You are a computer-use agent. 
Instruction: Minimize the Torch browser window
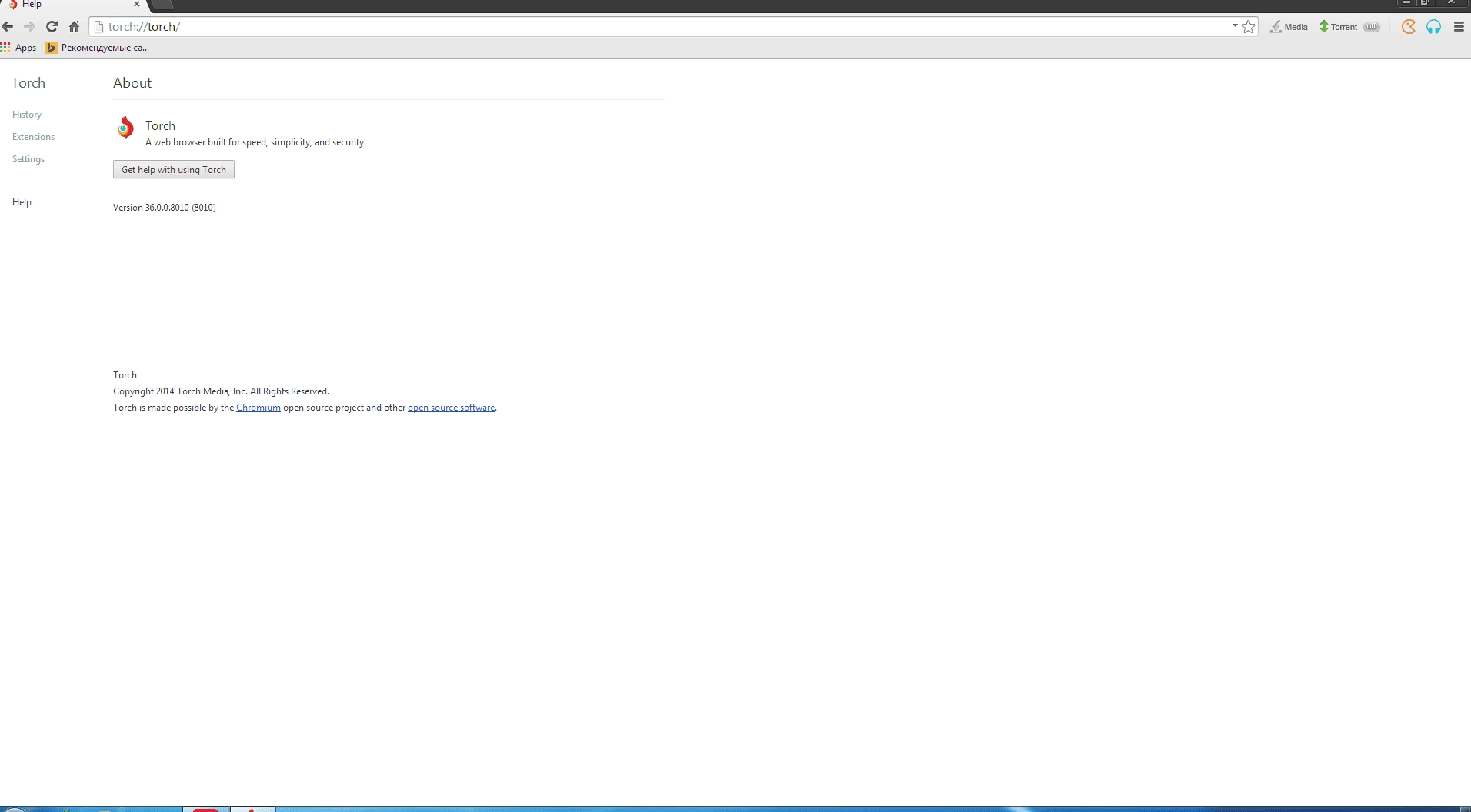point(1406,3)
